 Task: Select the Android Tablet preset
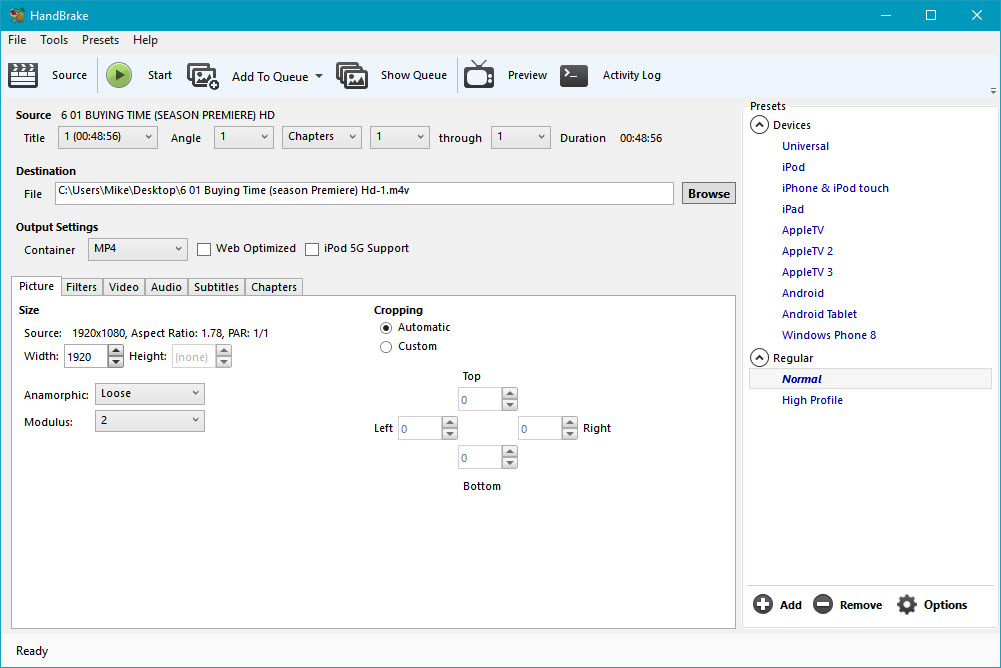point(819,314)
